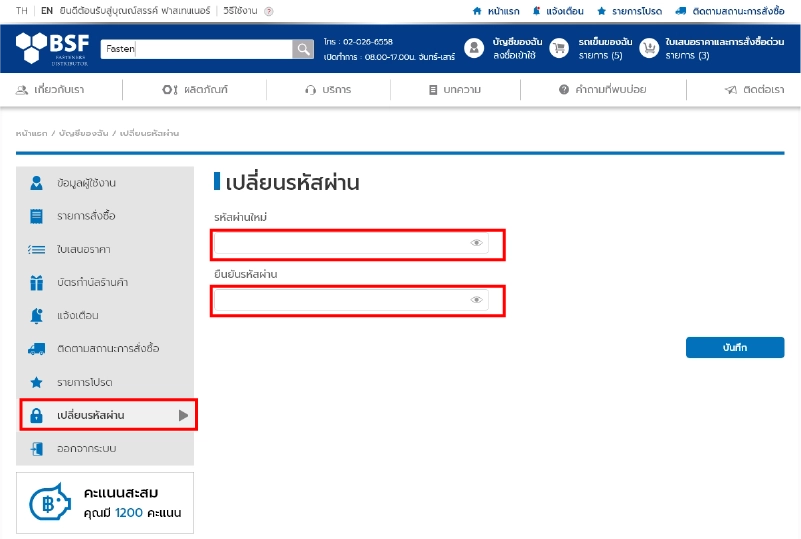Viewport: 801px width, 539px height.
Task: Open the shopping cart icon
Action: point(560,49)
